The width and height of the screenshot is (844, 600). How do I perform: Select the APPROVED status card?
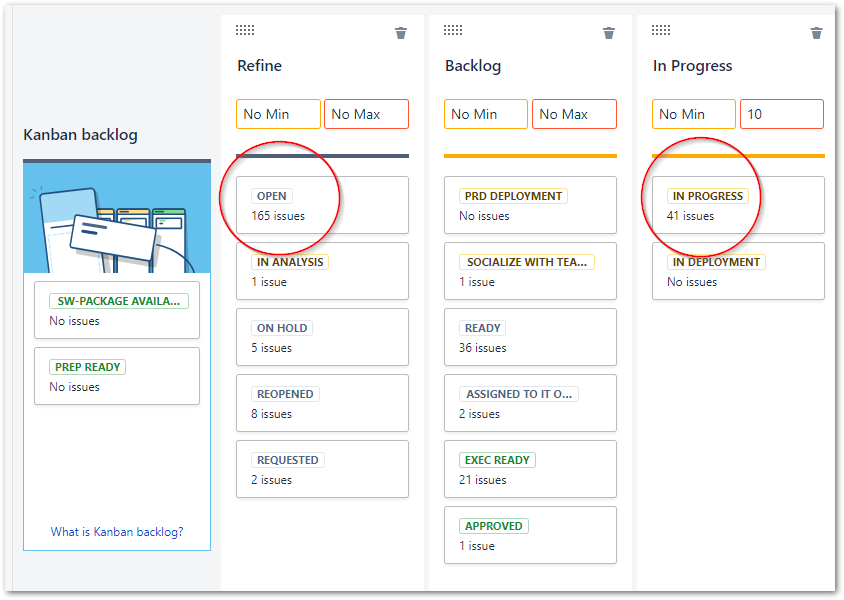[x=530, y=535]
